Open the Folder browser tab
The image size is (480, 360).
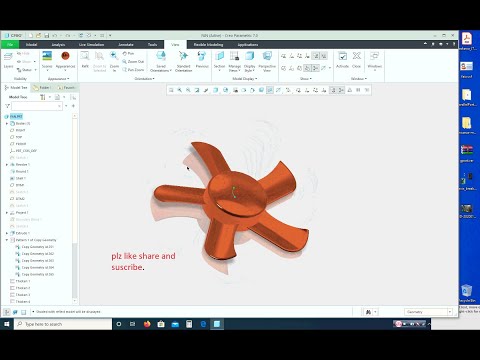point(42,88)
